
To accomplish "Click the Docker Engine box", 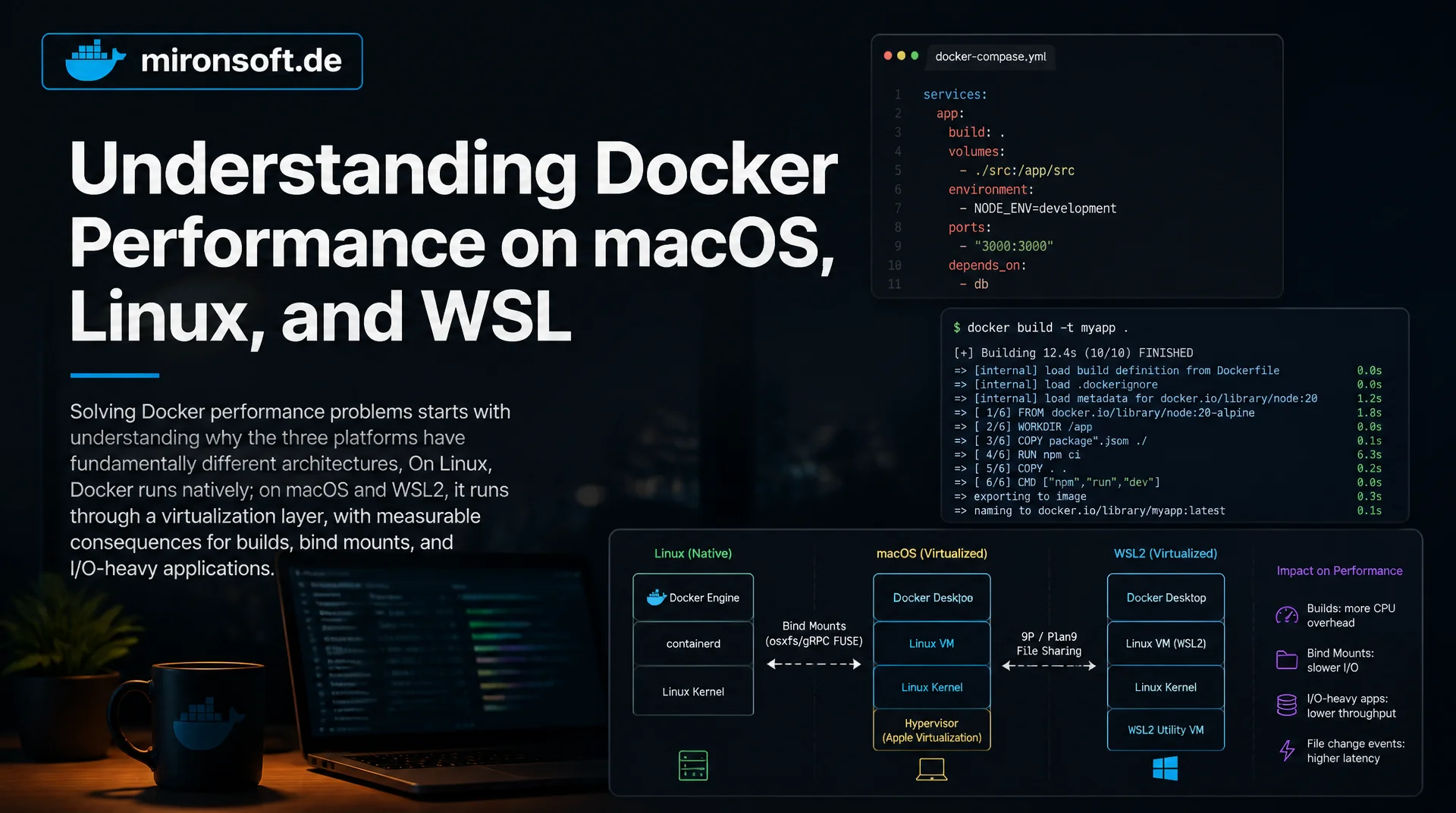I will point(693,598).
